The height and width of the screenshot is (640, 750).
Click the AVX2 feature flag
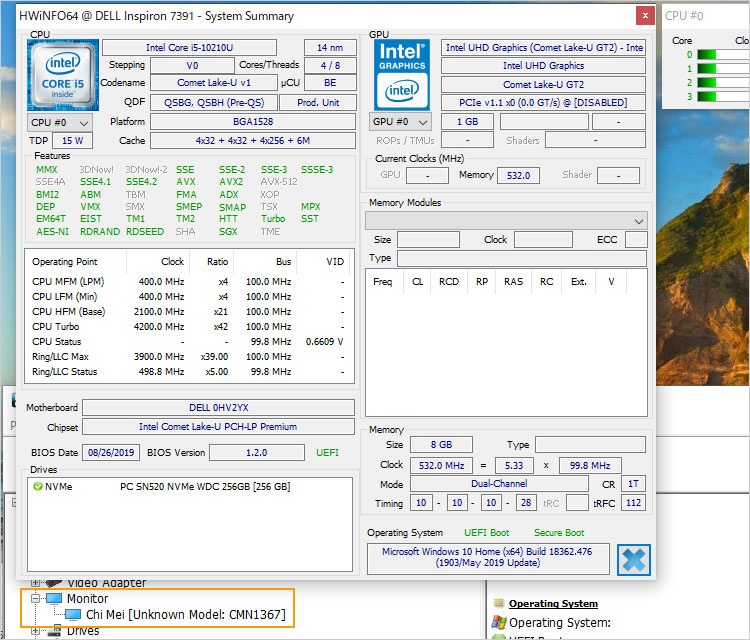[231, 182]
